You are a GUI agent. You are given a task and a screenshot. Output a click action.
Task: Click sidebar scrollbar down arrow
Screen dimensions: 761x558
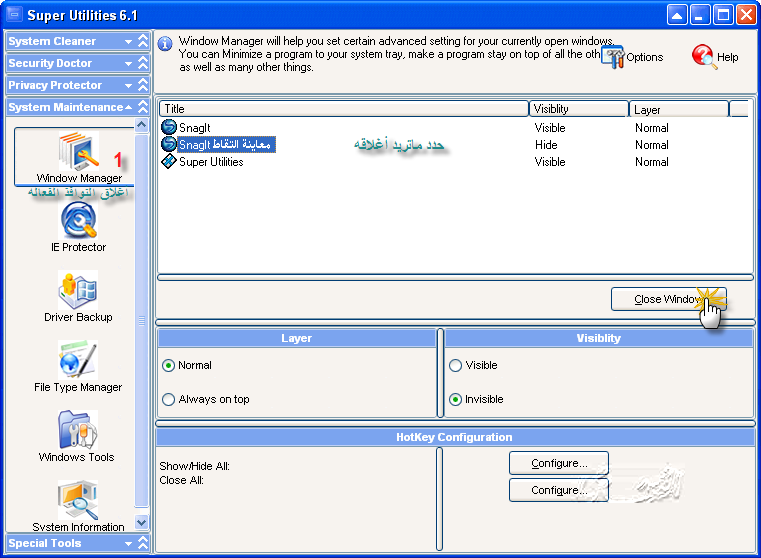point(142,523)
